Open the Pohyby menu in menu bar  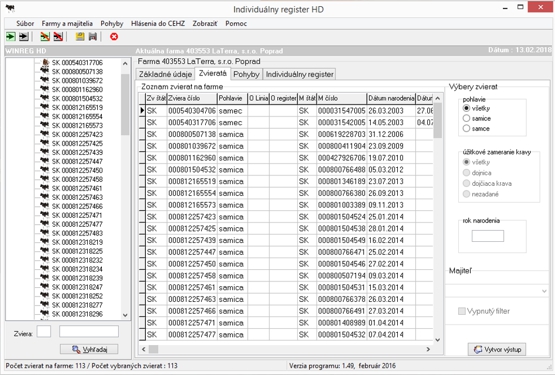(111, 24)
